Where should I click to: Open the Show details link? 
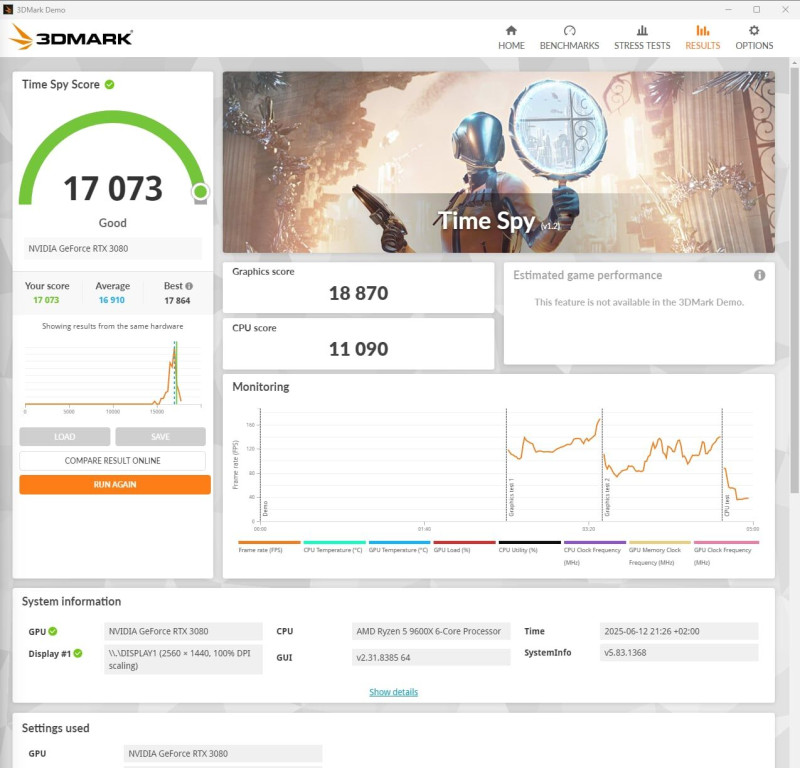(393, 692)
